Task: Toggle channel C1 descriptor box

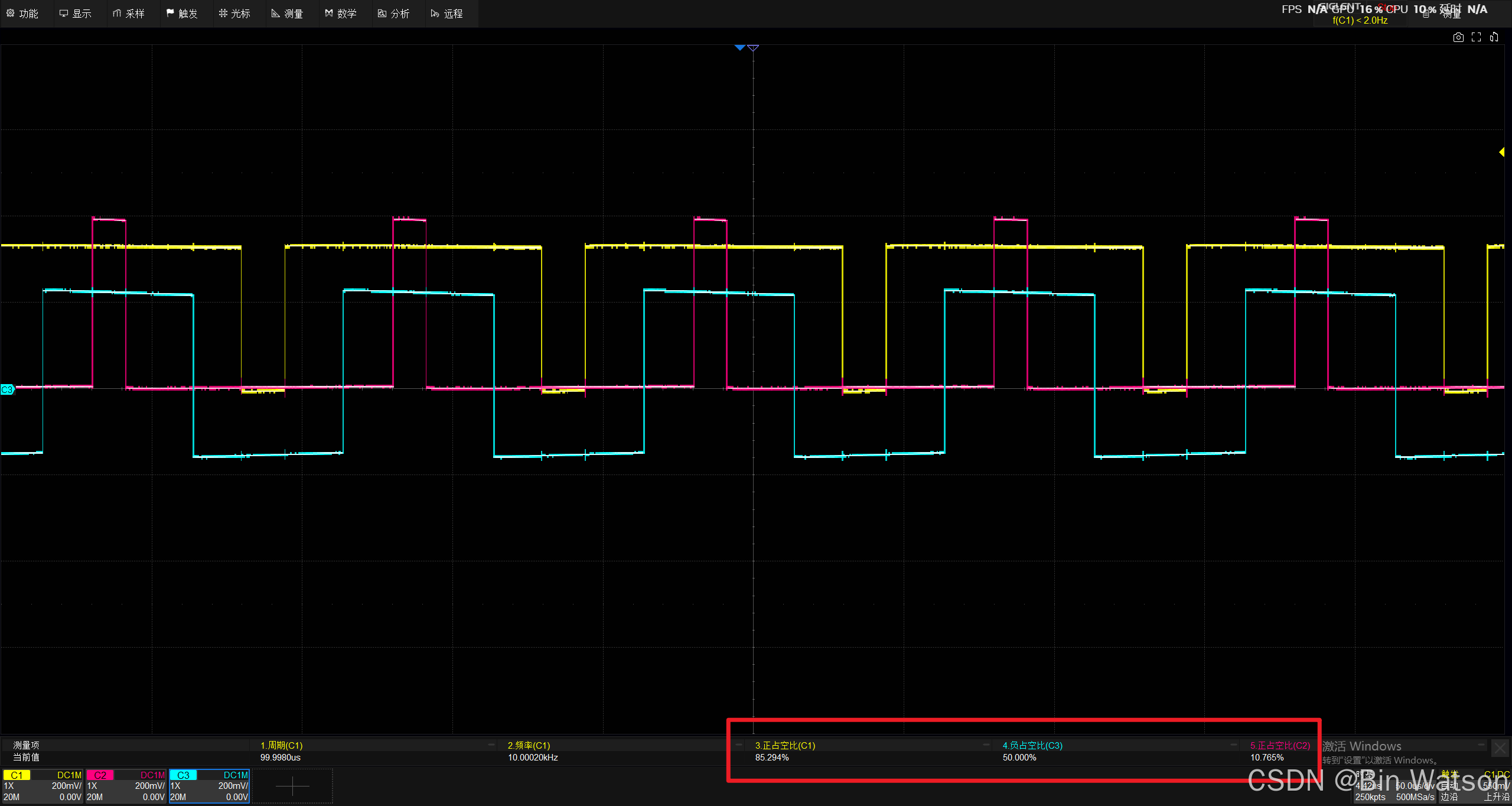Action: click(43, 786)
